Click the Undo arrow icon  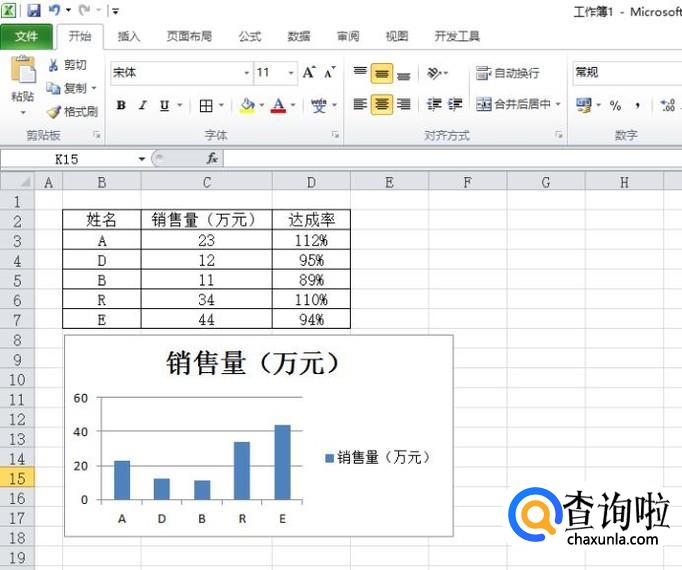click(x=54, y=10)
